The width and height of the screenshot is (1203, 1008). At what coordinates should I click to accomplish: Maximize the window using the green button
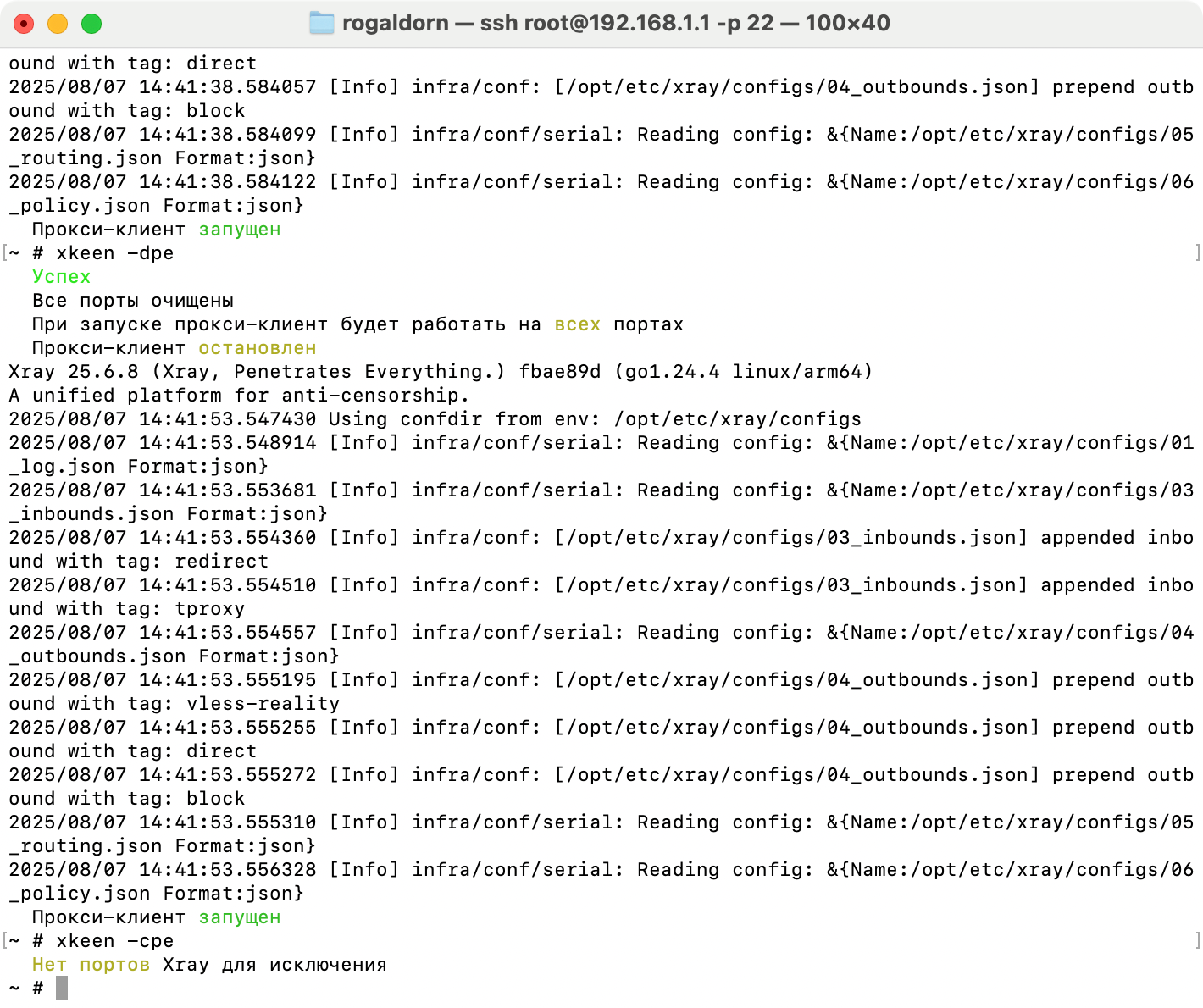[91, 24]
